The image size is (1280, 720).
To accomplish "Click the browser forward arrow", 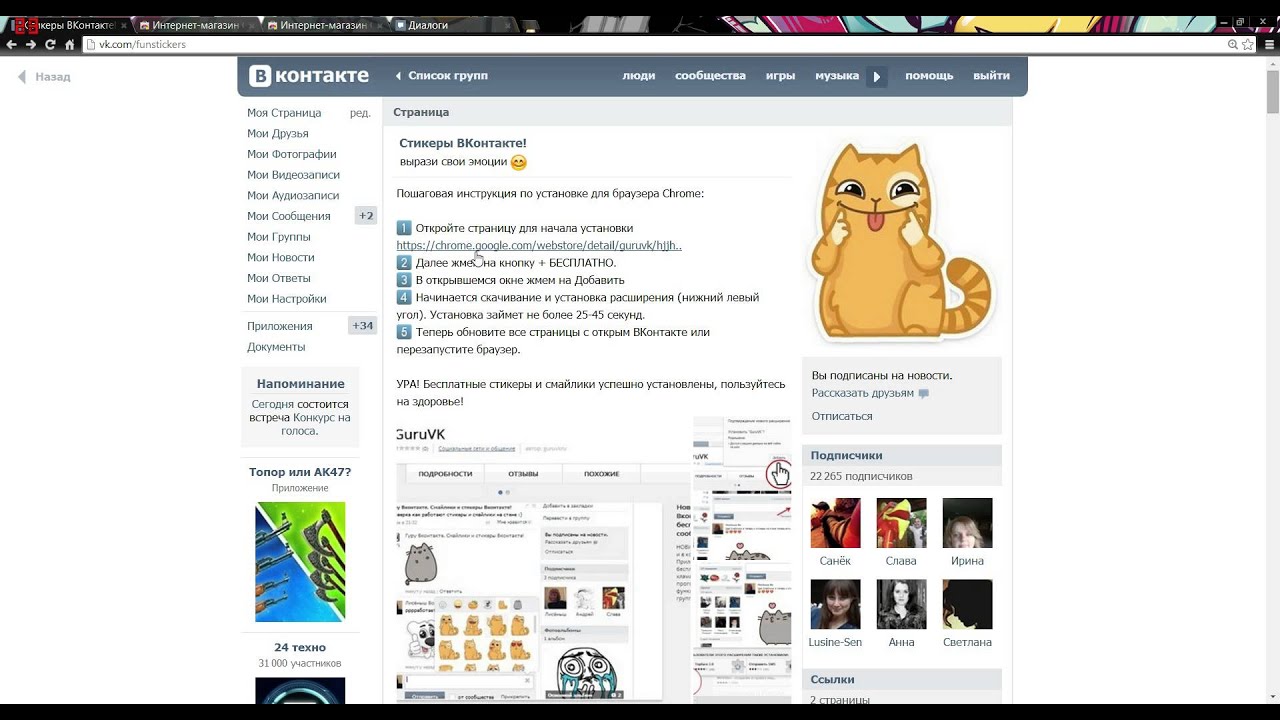I will coord(31,44).
